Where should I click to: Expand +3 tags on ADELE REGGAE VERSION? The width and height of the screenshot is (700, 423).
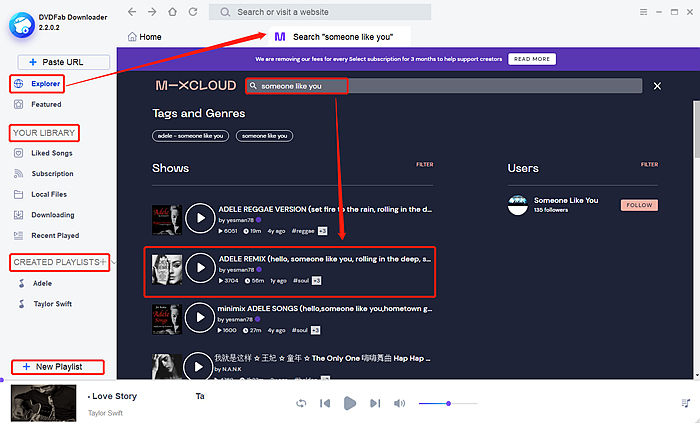(x=322, y=231)
